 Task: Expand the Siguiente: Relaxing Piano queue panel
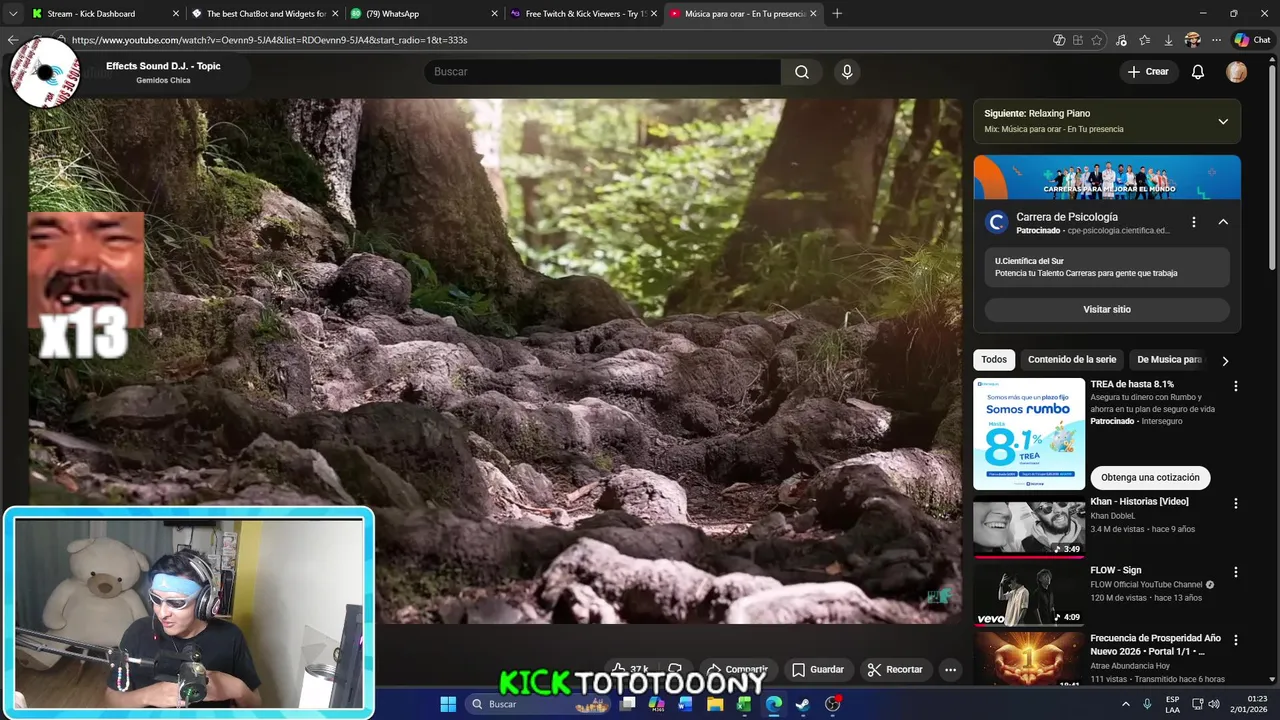click(x=1222, y=122)
